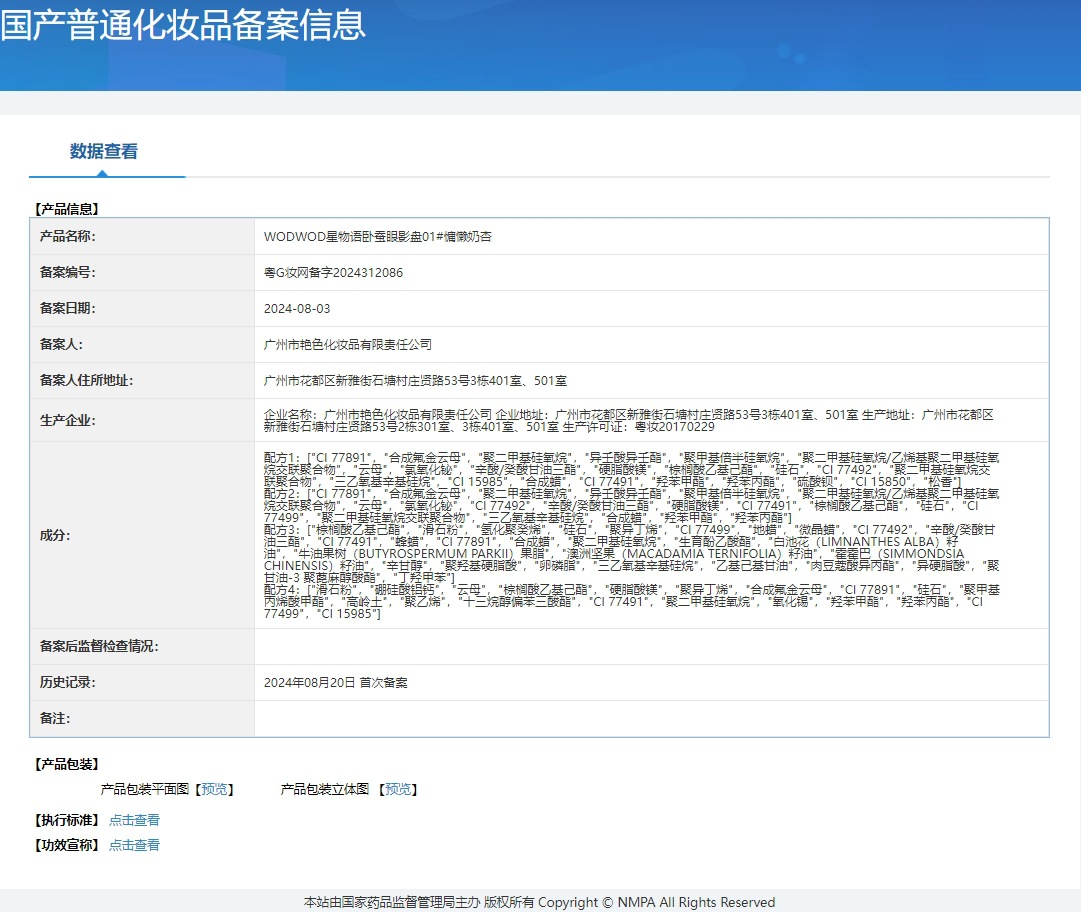Click the 备案后监督检查情况 row label
The width and height of the screenshot is (1081, 912).
(x=99, y=647)
